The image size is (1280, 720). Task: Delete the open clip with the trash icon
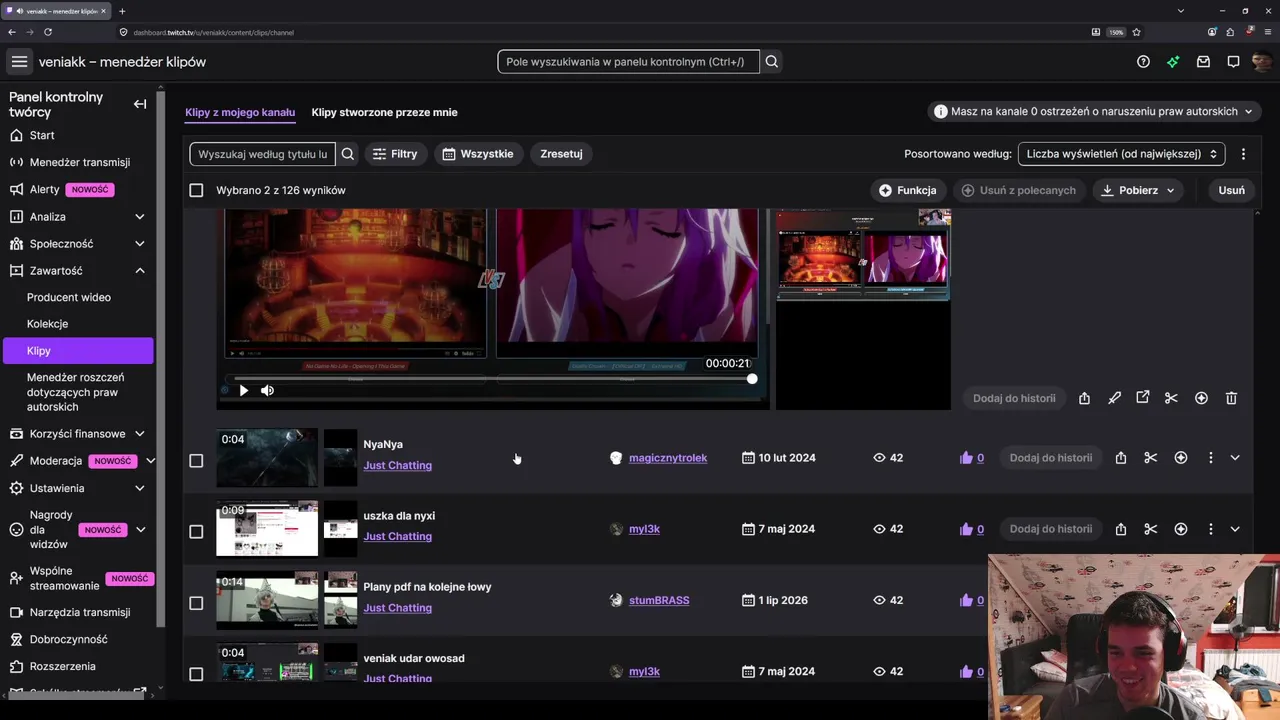[x=1231, y=398]
